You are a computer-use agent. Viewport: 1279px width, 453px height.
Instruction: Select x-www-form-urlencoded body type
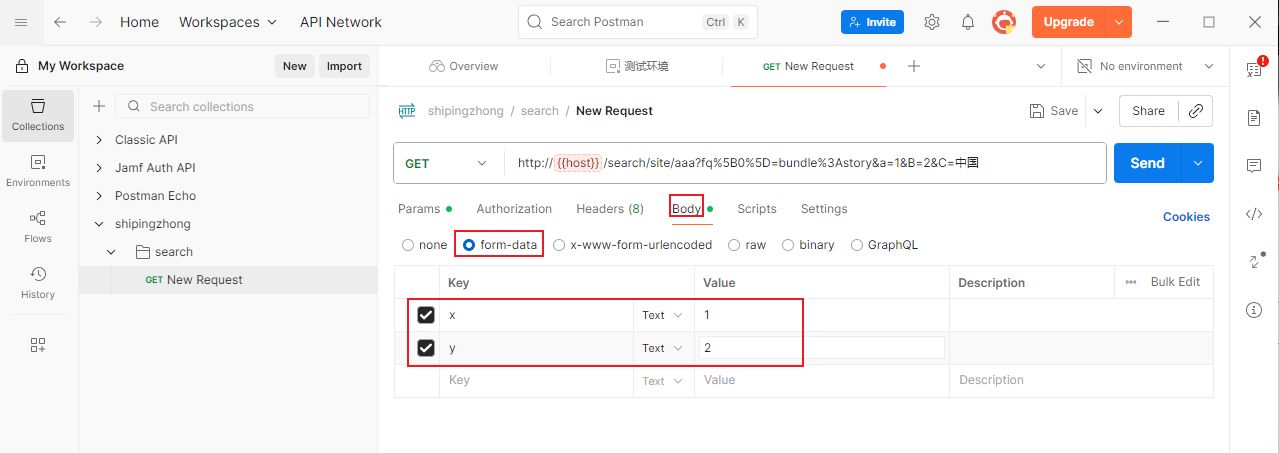pos(559,245)
